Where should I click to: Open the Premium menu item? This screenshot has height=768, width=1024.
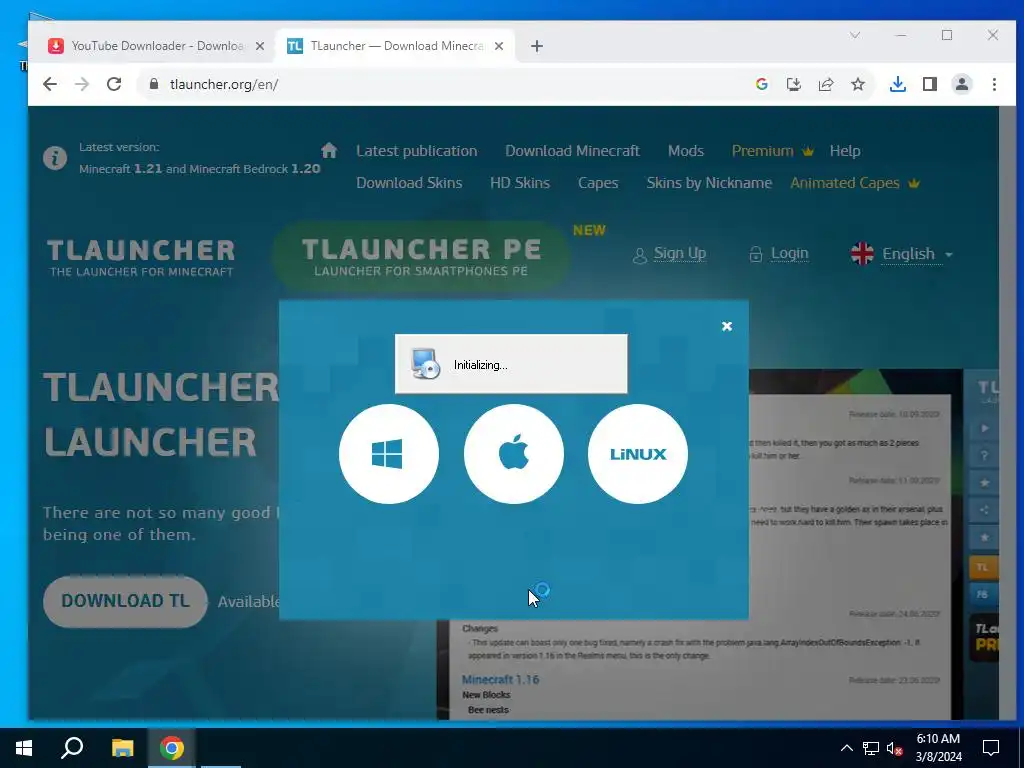coord(773,151)
